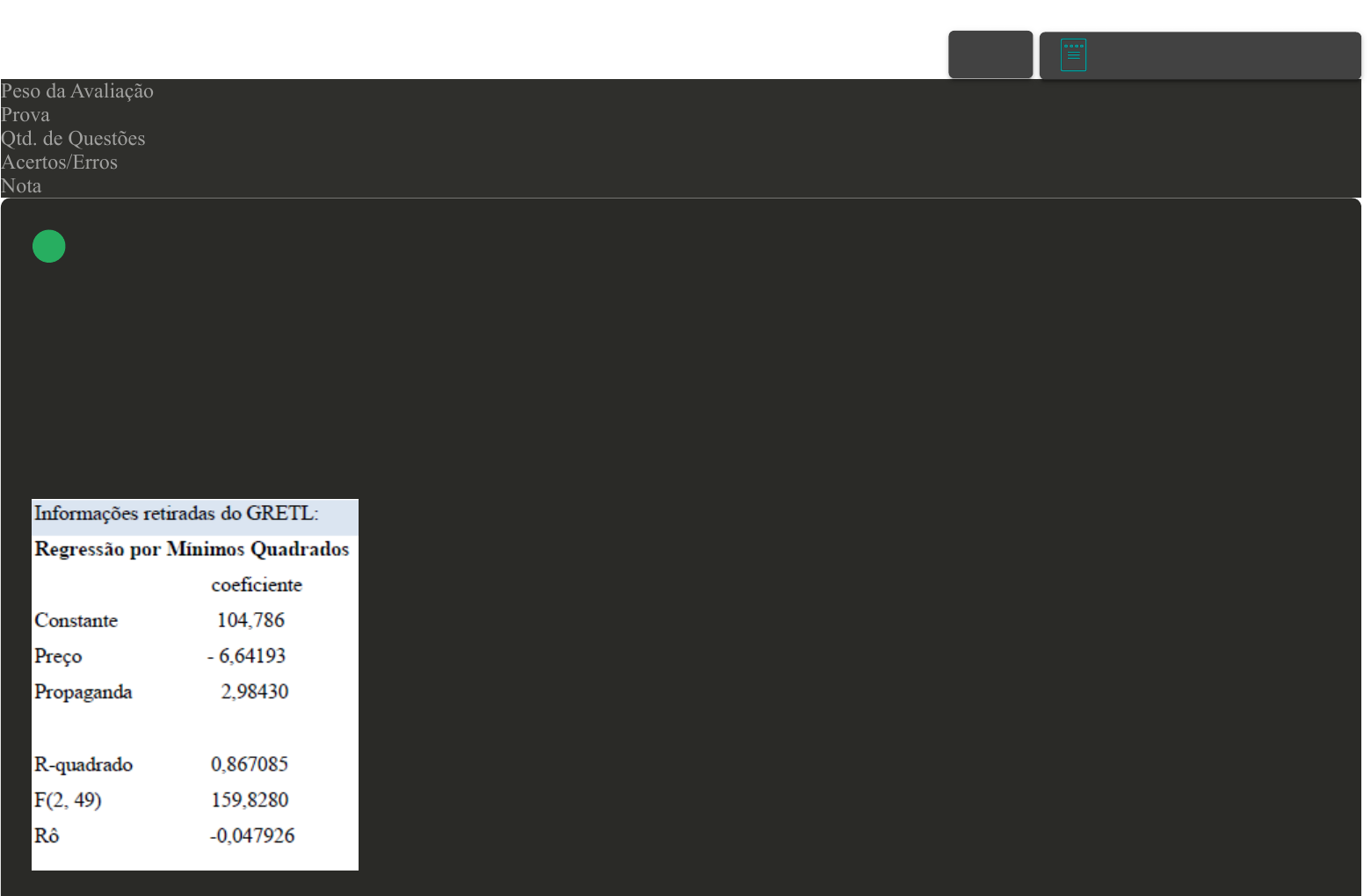Click the green circle status indicator
This screenshot has height=896, width=1371.
49,246
